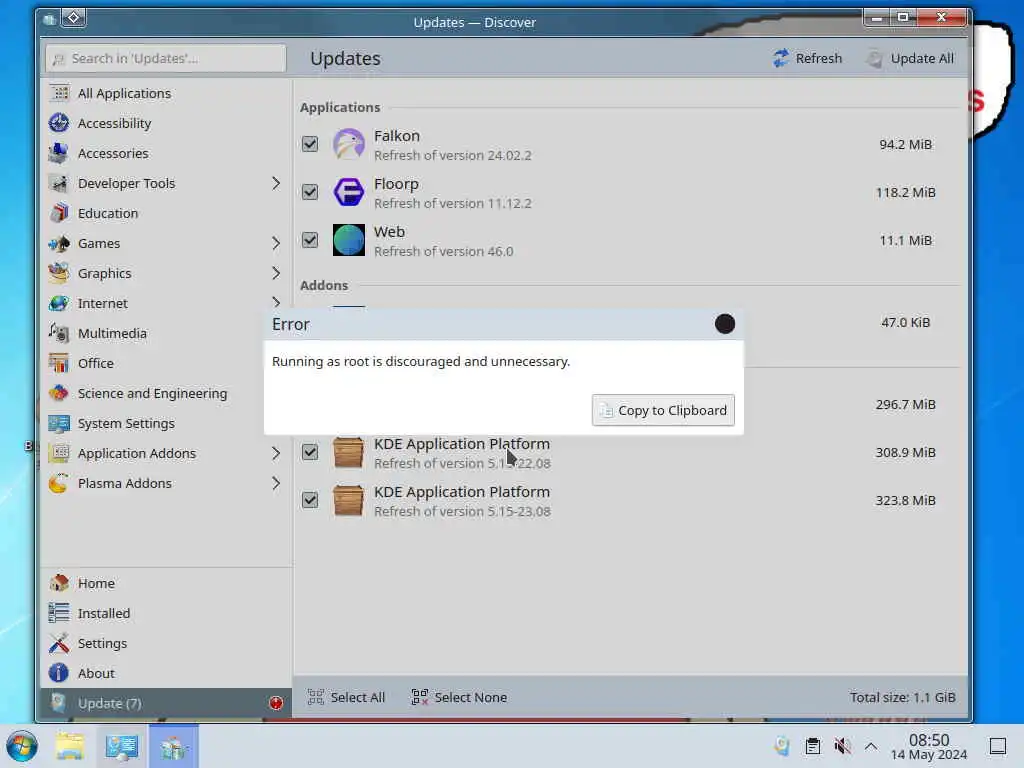Select the Multimedia category icon
Image resolution: width=1024 pixels, height=768 pixels.
(59, 334)
